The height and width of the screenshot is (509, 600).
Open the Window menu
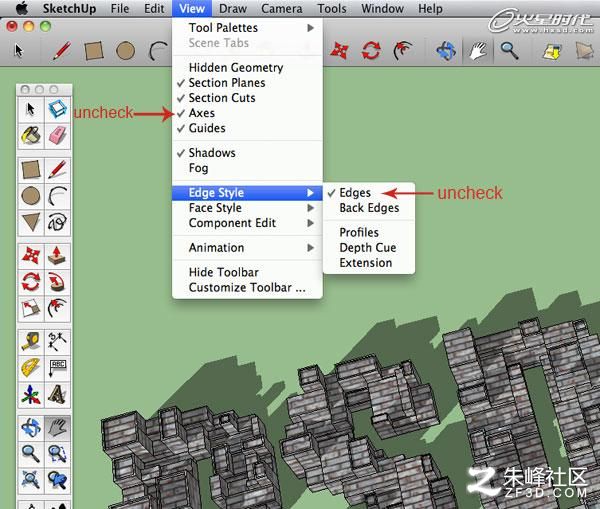point(382,8)
